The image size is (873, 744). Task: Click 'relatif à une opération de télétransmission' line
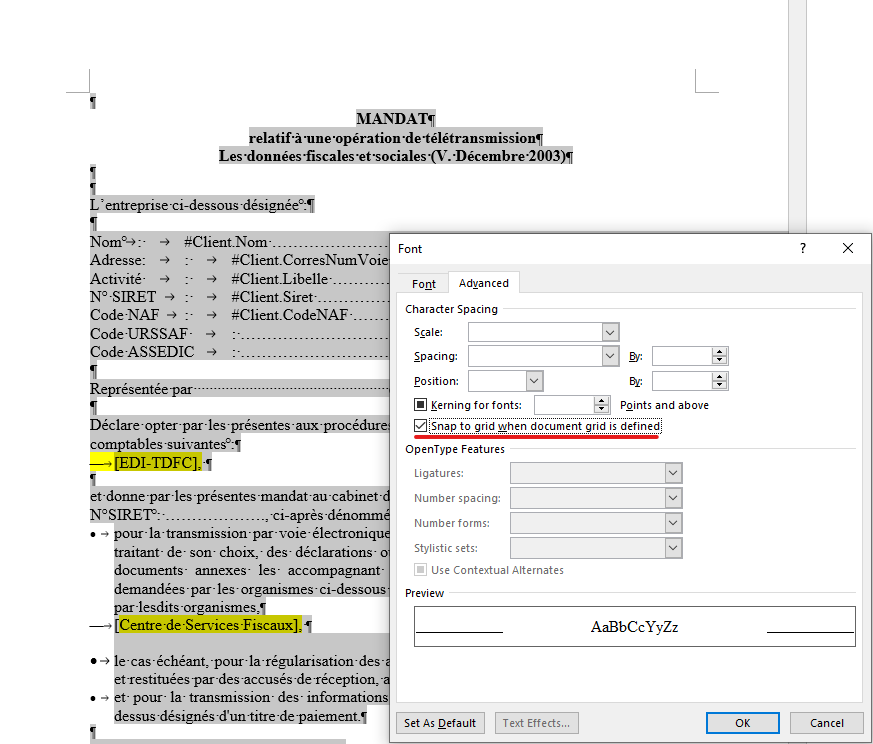[x=395, y=138]
